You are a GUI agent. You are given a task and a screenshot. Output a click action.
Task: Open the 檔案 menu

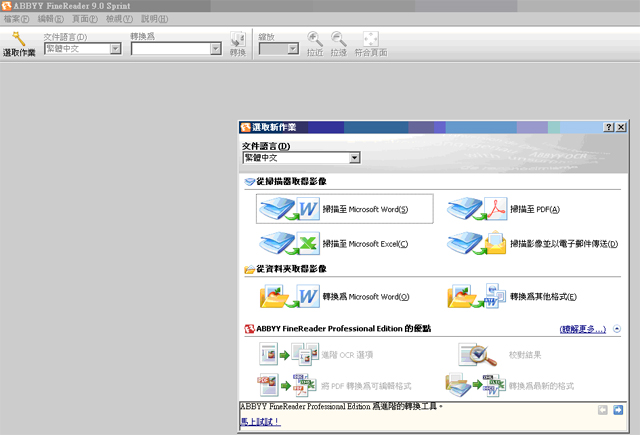point(16,19)
